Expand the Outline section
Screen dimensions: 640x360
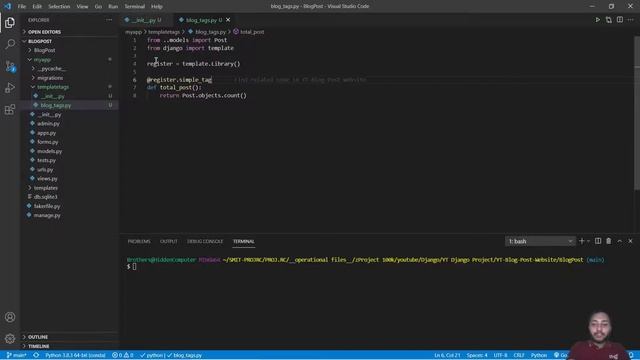[69, 337]
